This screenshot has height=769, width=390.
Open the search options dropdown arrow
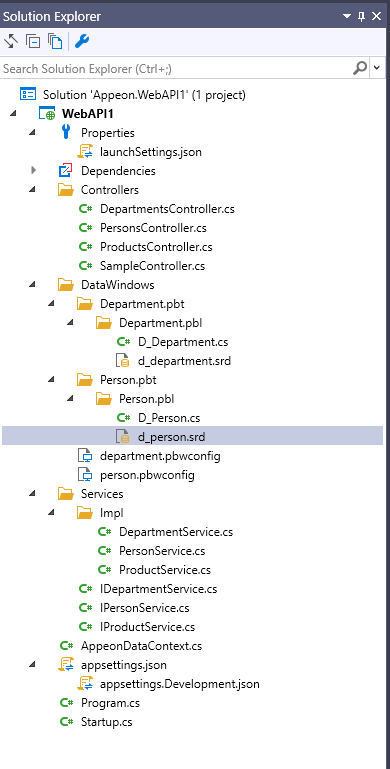point(377,68)
